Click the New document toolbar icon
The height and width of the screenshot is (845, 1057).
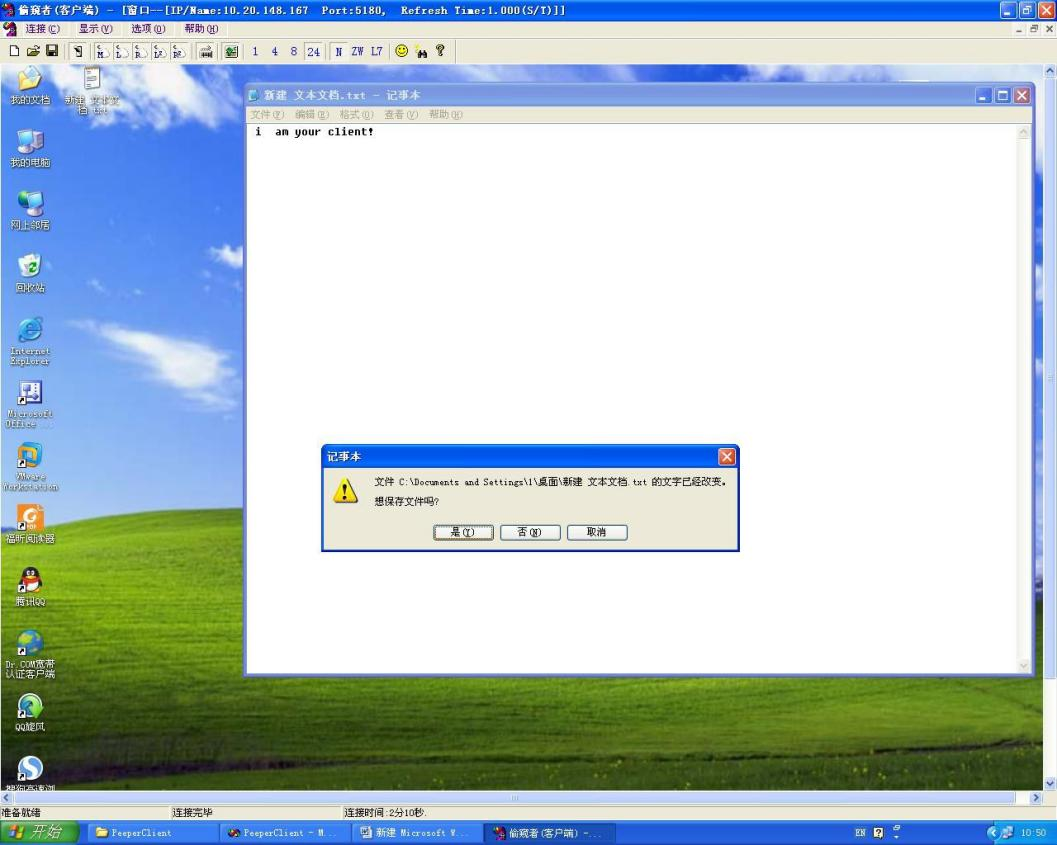pyautogui.click(x=14, y=51)
